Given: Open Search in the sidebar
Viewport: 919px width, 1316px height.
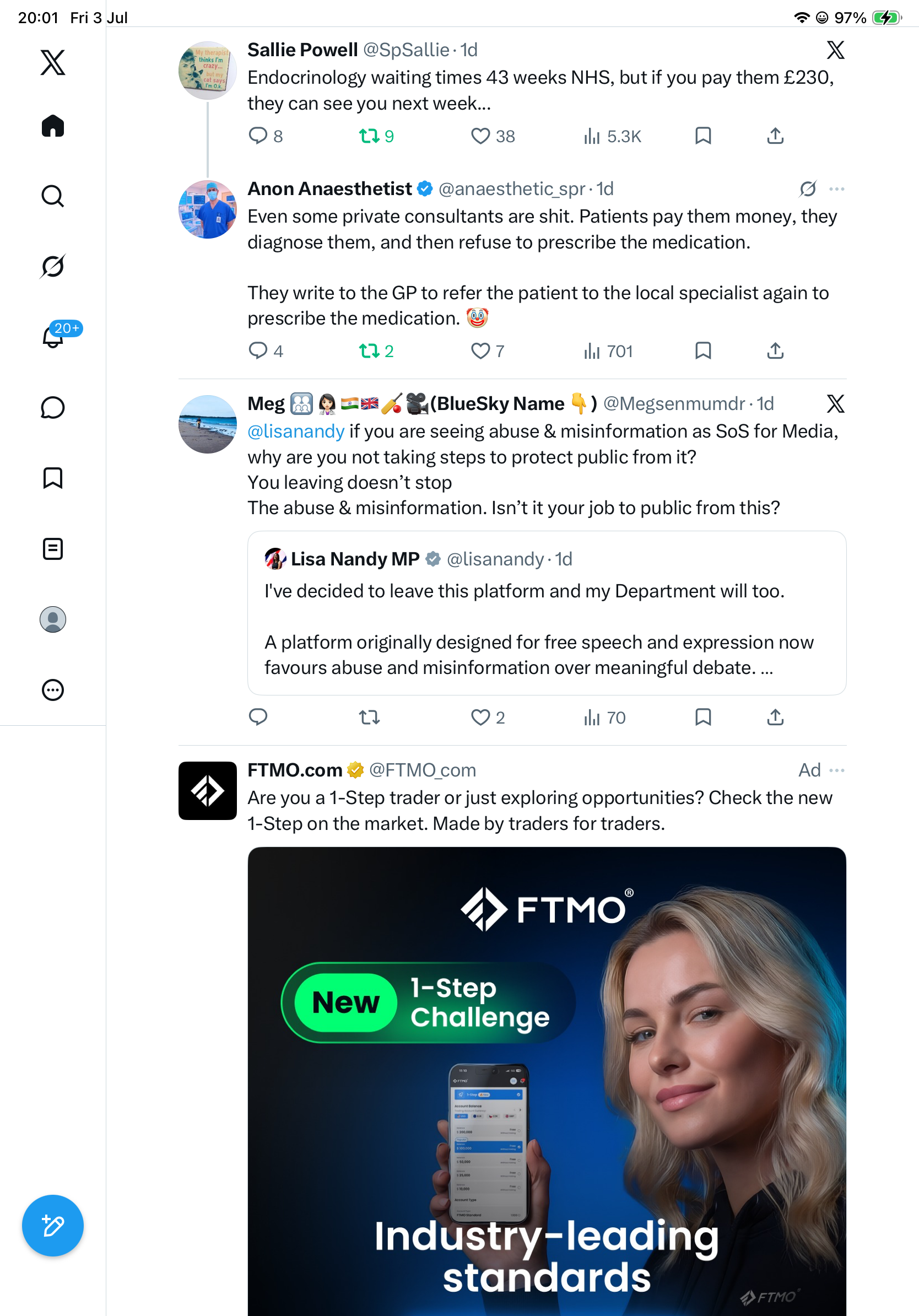Looking at the screenshot, I should 53,196.
